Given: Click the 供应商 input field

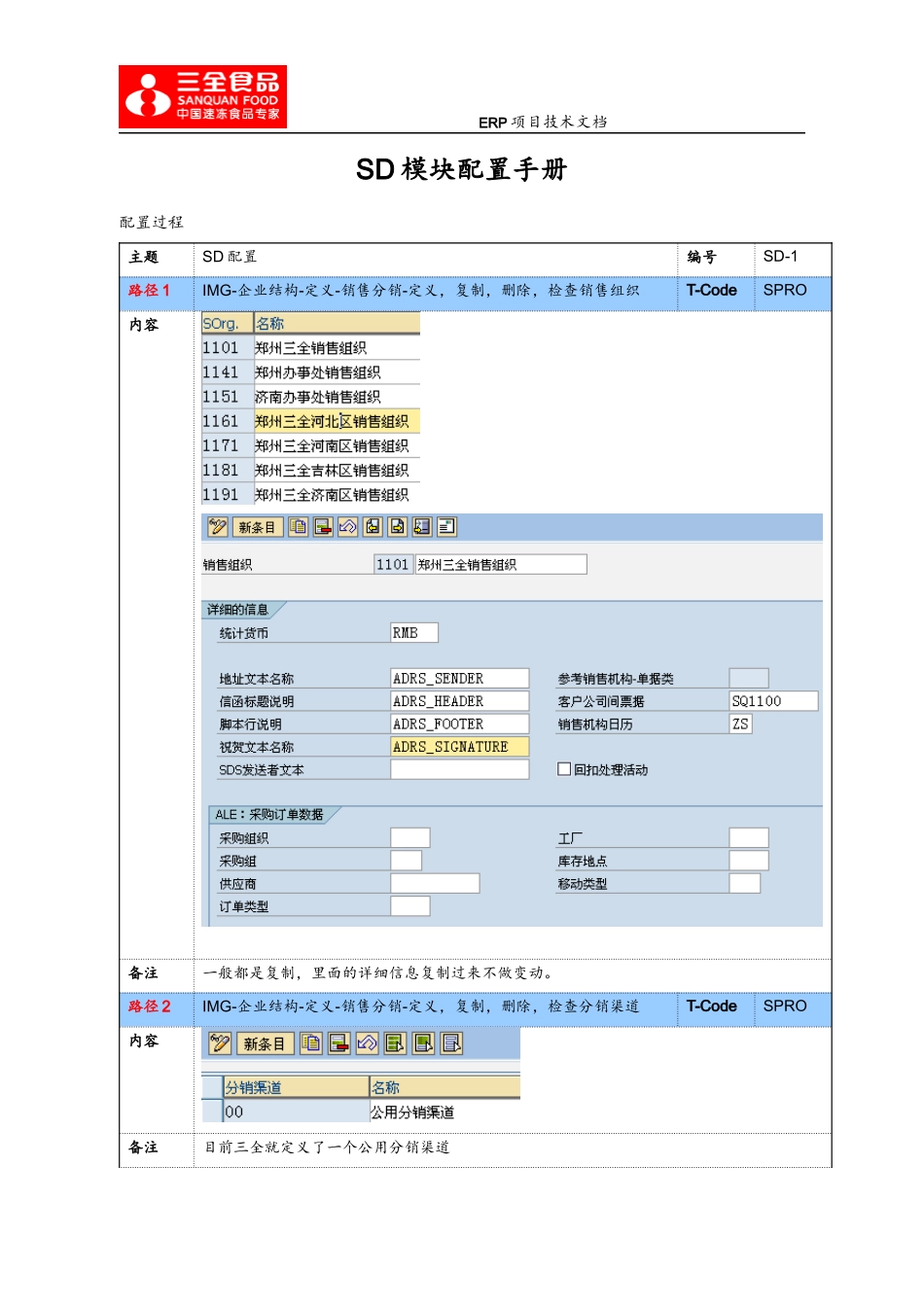Looking at the screenshot, I should click(435, 883).
